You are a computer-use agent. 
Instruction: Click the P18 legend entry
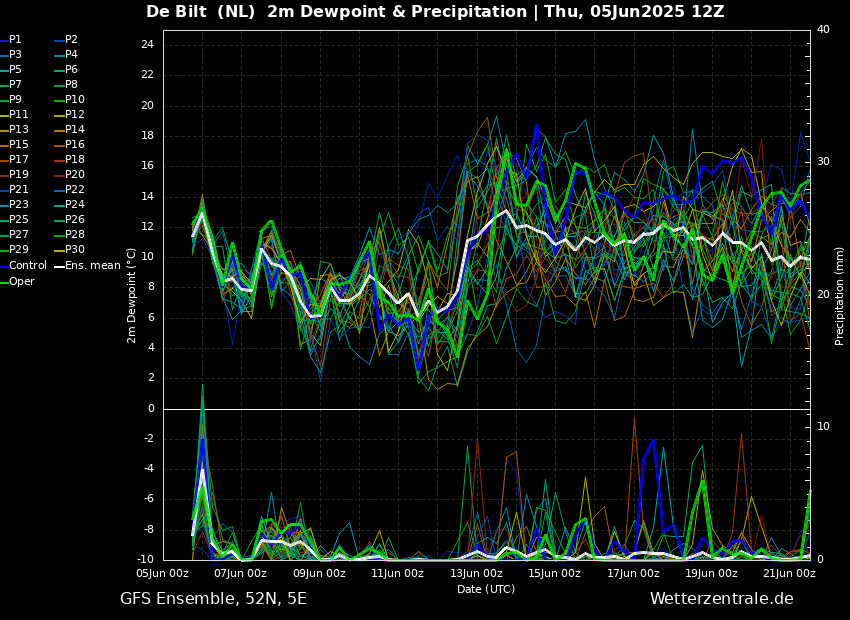coord(69,159)
